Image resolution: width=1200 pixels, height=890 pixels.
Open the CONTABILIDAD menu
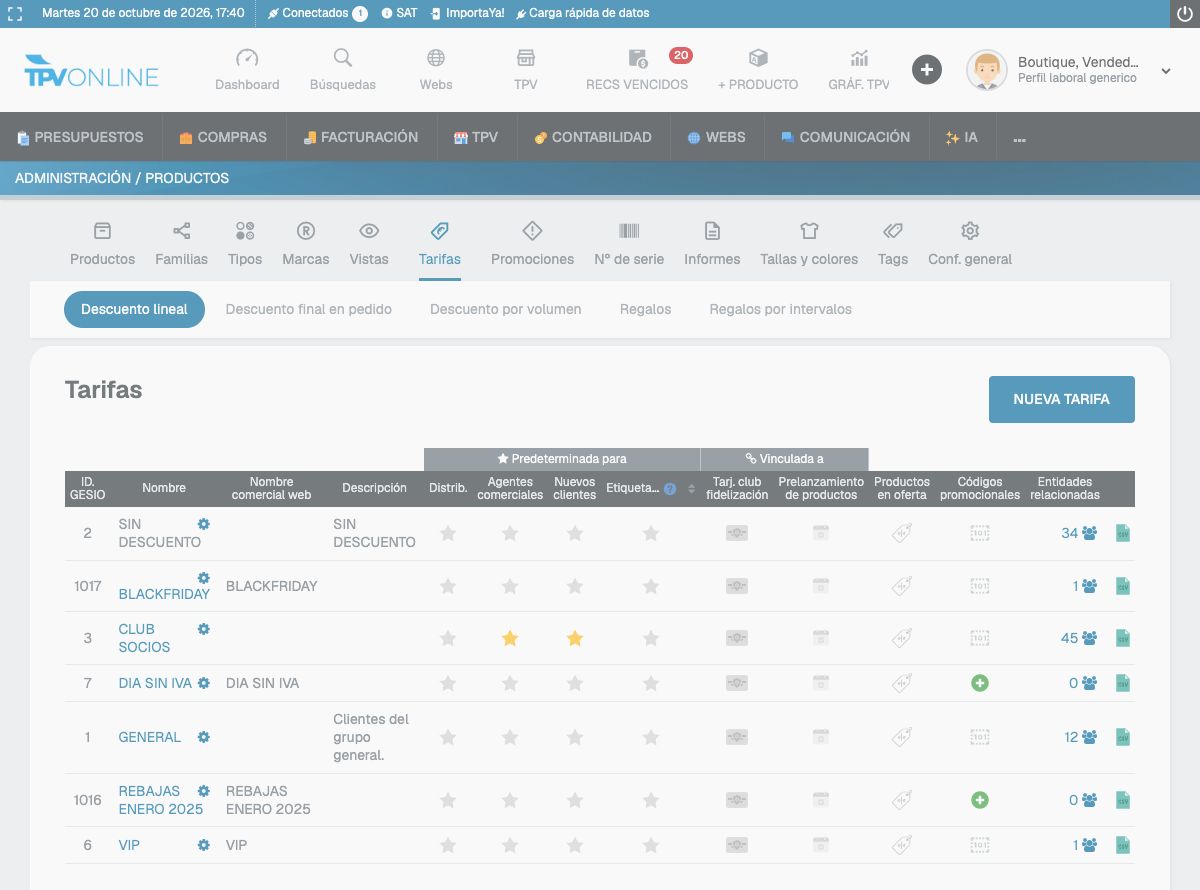pyautogui.click(x=593, y=137)
